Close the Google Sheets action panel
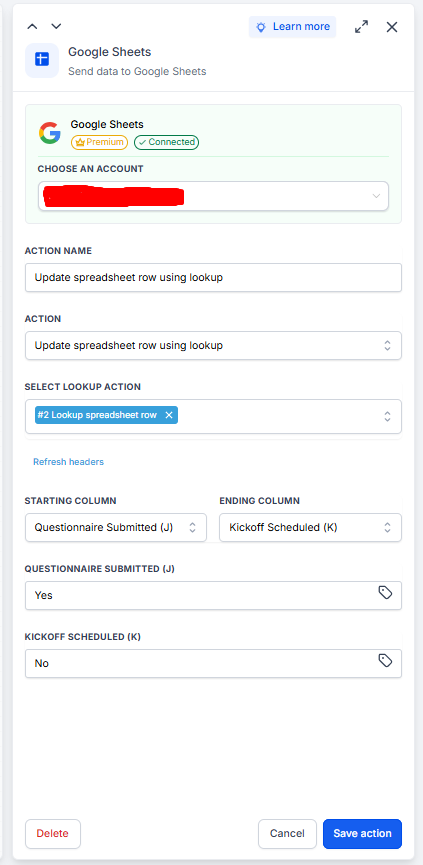This screenshot has width=423, height=865. pos(392,26)
